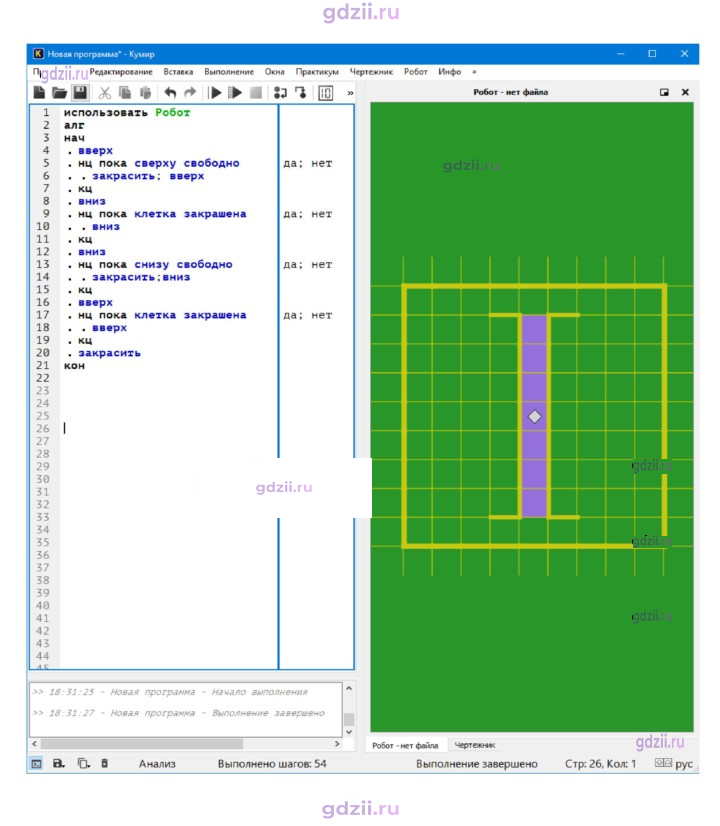
Task: Open the Практикум menu
Action: (x=317, y=72)
